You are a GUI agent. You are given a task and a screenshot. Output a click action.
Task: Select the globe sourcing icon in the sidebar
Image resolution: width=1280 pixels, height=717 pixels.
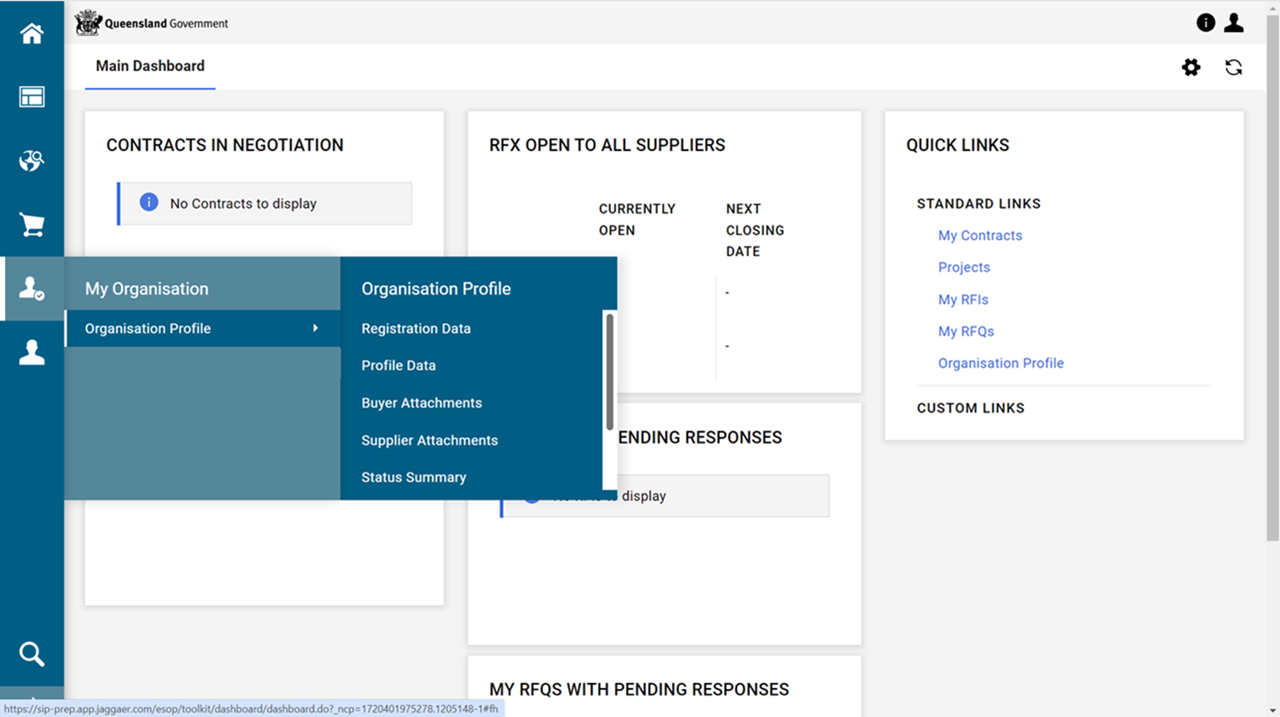[x=32, y=160]
